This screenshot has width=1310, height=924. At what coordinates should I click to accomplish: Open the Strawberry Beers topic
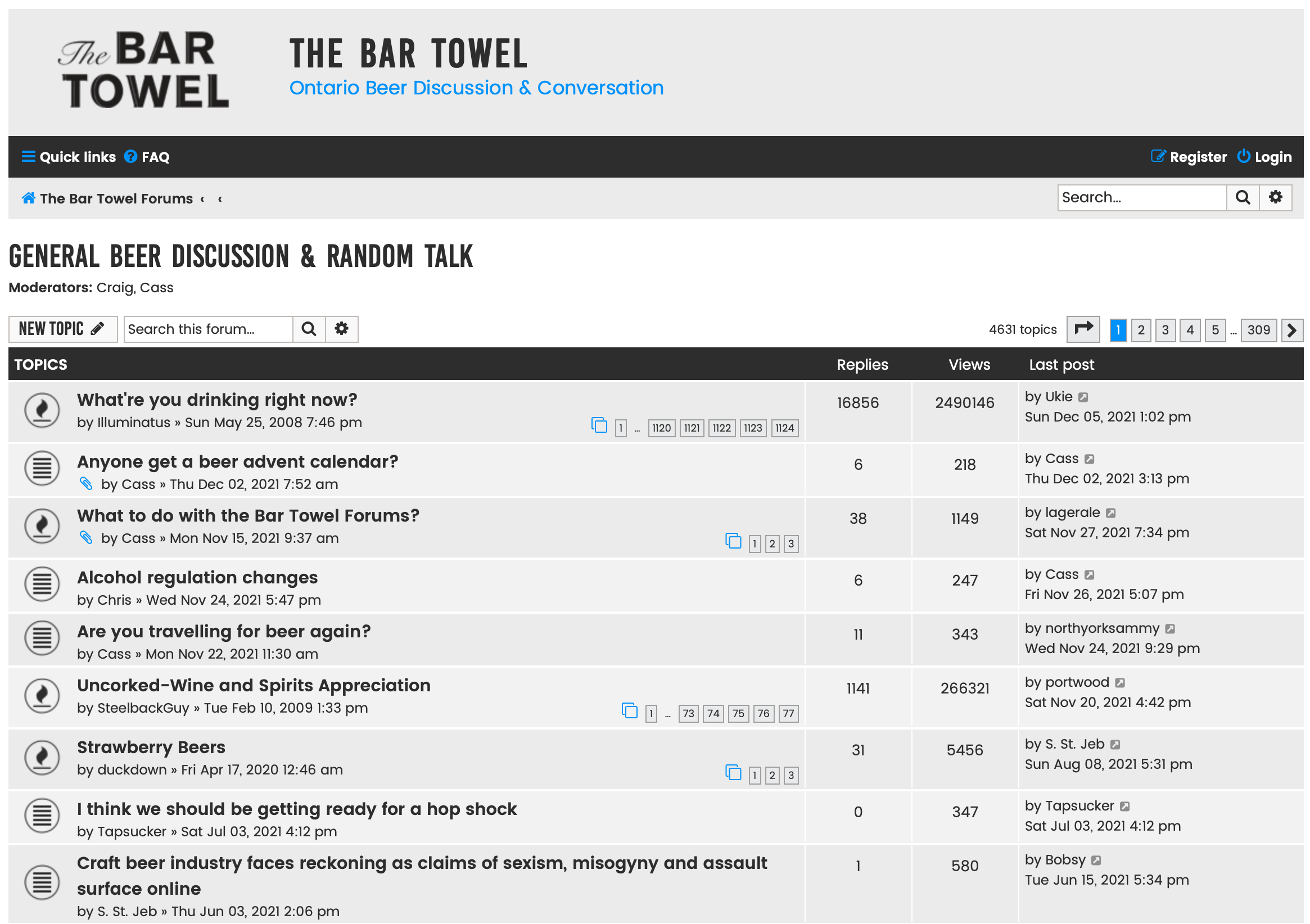point(151,747)
